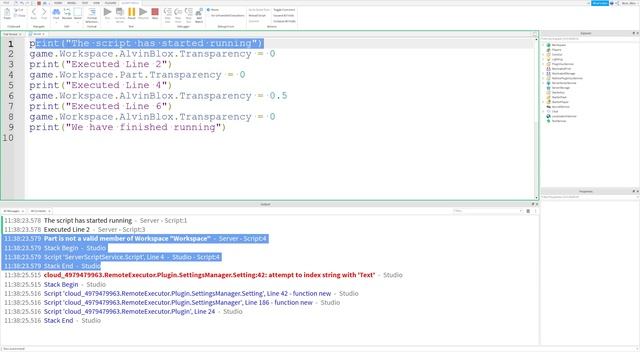Viewport: 640px width, 360px height.
Task: Pause the running test with yellow Pause icon
Action: [x=131, y=13]
